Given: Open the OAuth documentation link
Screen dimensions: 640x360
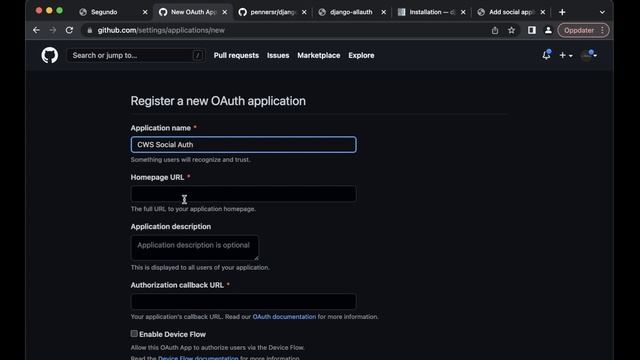Looking at the screenshot, I should (284, 317).
